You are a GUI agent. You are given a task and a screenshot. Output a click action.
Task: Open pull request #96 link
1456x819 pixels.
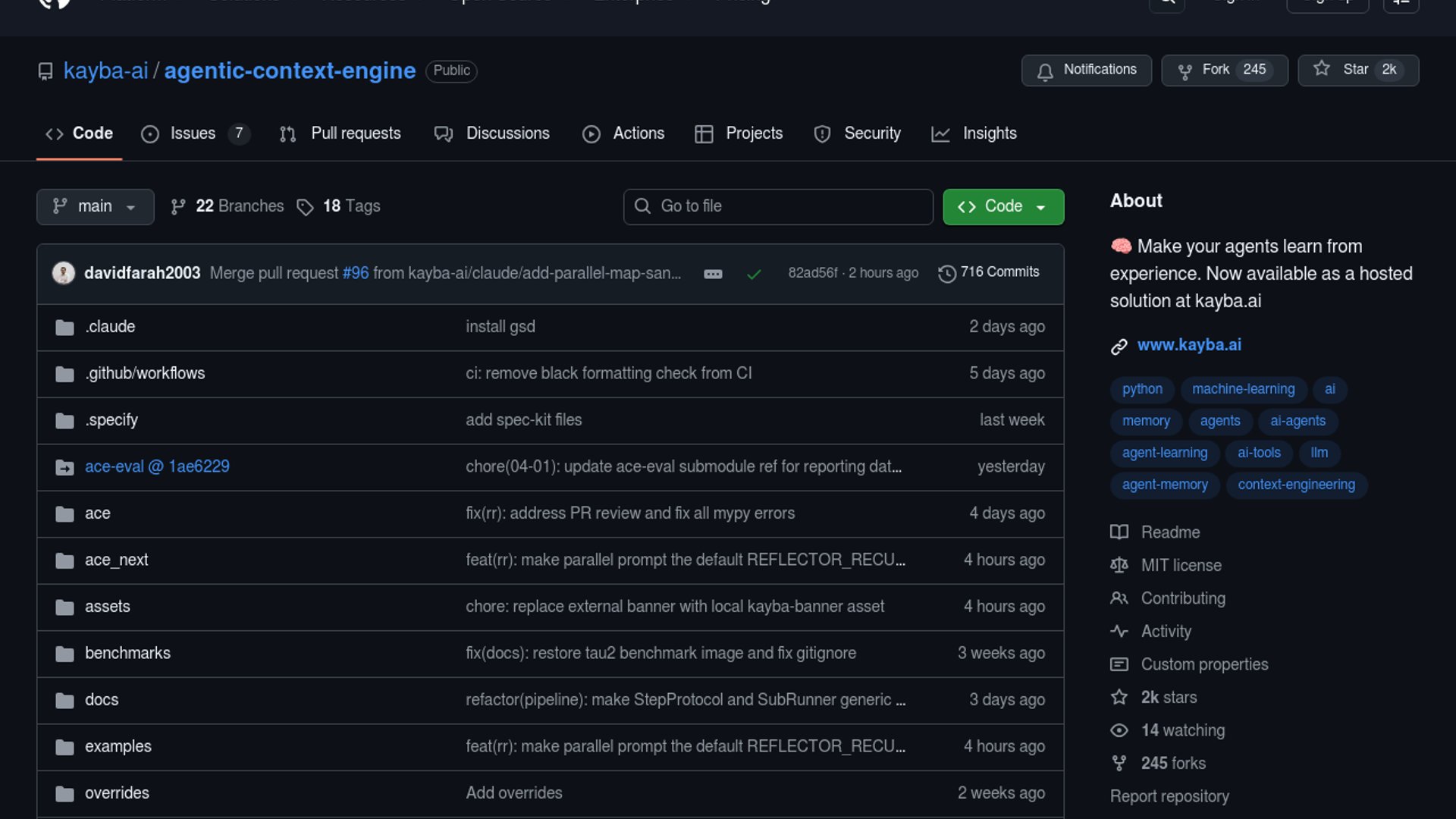[355, 273]
